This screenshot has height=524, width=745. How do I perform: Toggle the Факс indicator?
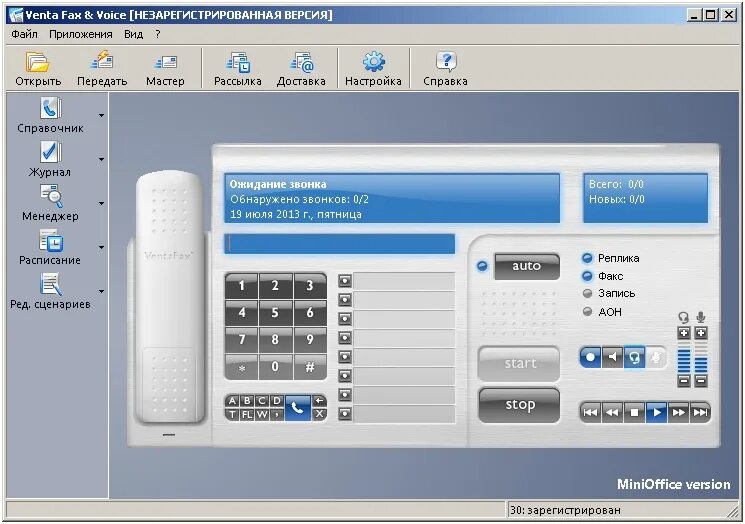click(x=587, y=276)
